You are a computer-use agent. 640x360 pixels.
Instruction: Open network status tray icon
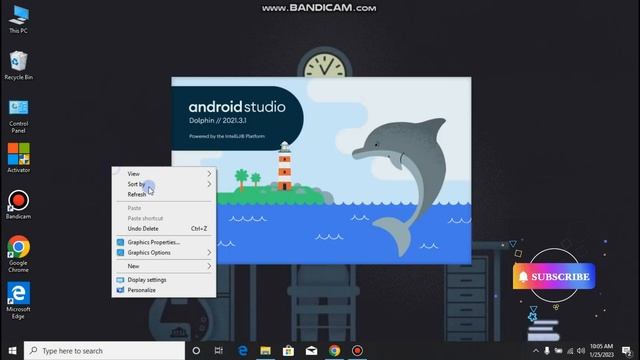[x=570, y=351]
